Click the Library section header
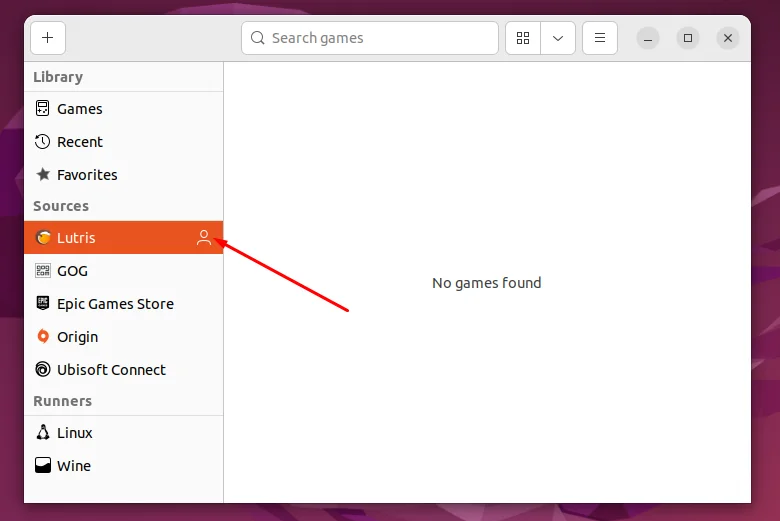Screen dimensions: 780x521 click(x=58, y=77)
